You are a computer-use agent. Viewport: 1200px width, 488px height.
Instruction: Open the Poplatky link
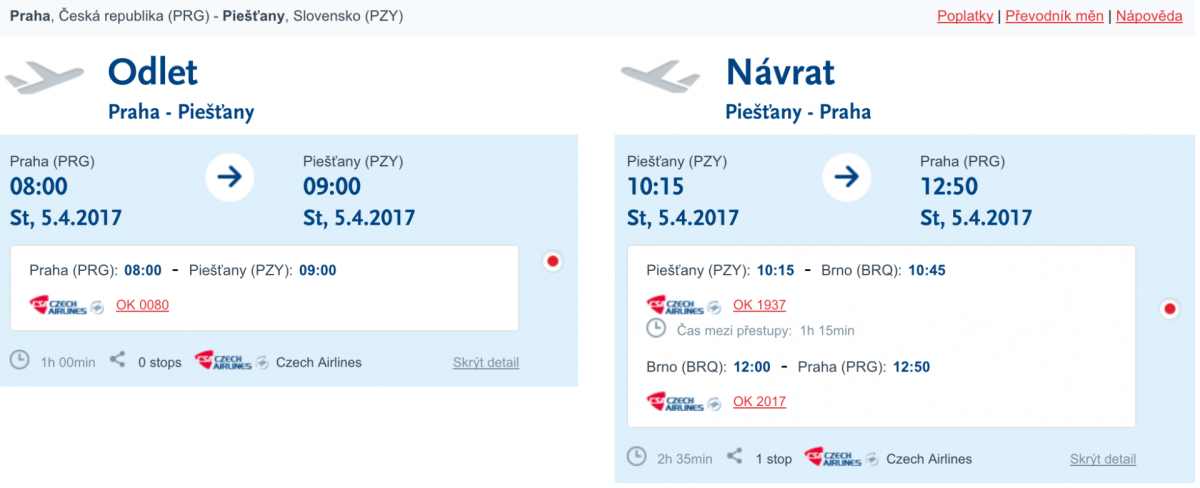click(965, 16)
